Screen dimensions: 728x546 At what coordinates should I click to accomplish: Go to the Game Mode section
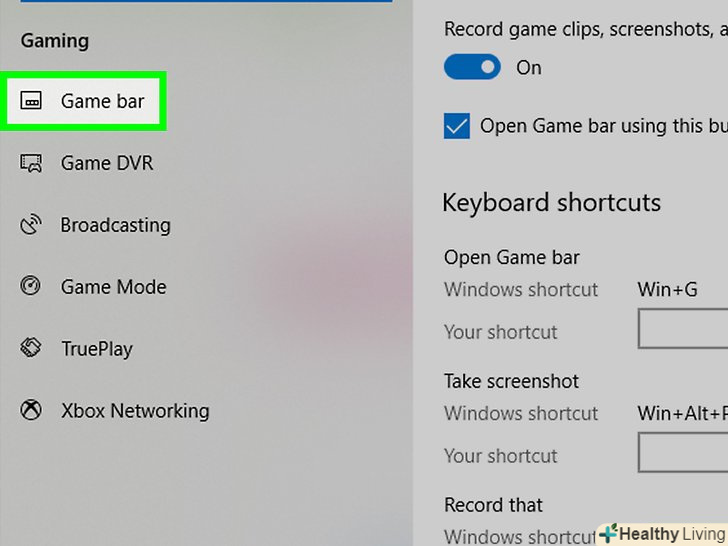click(x=113, y=287)
